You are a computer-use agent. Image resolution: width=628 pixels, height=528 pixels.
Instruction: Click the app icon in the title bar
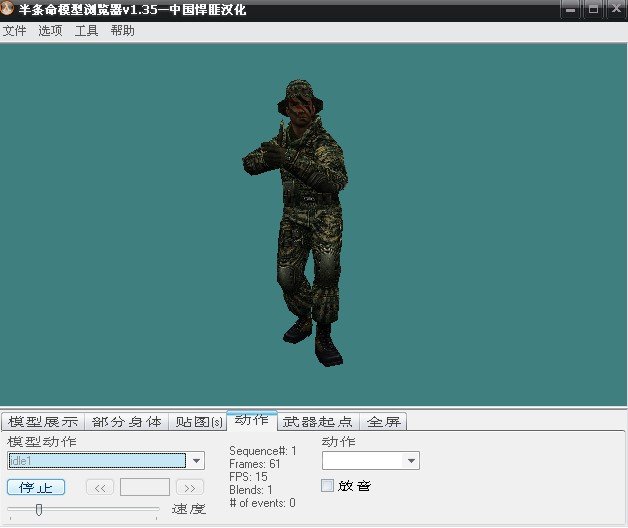(x=9, y=10)
